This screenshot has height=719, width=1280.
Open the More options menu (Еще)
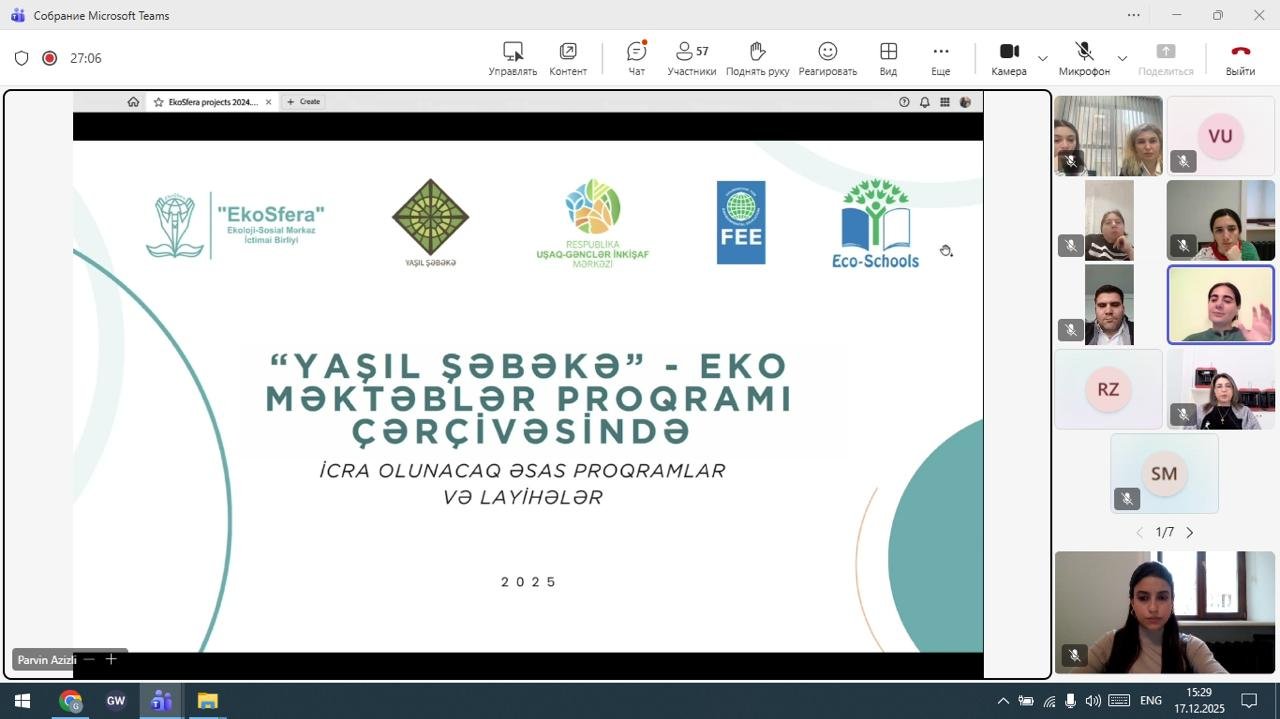[940, 58]
